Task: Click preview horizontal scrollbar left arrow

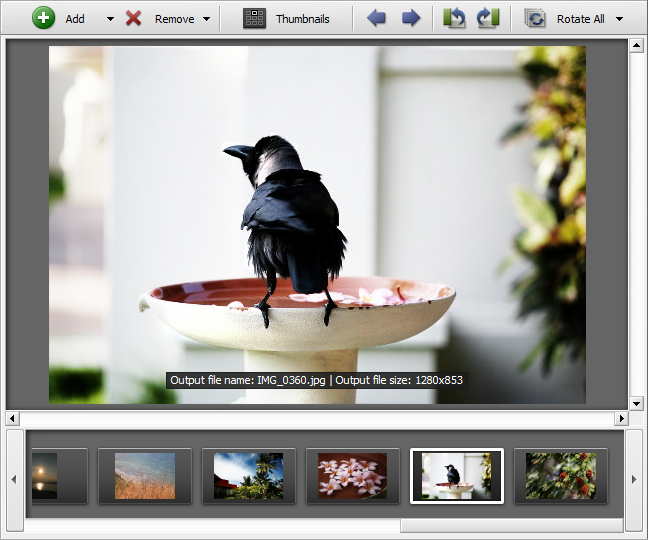Action: click(x=12, y=419)
